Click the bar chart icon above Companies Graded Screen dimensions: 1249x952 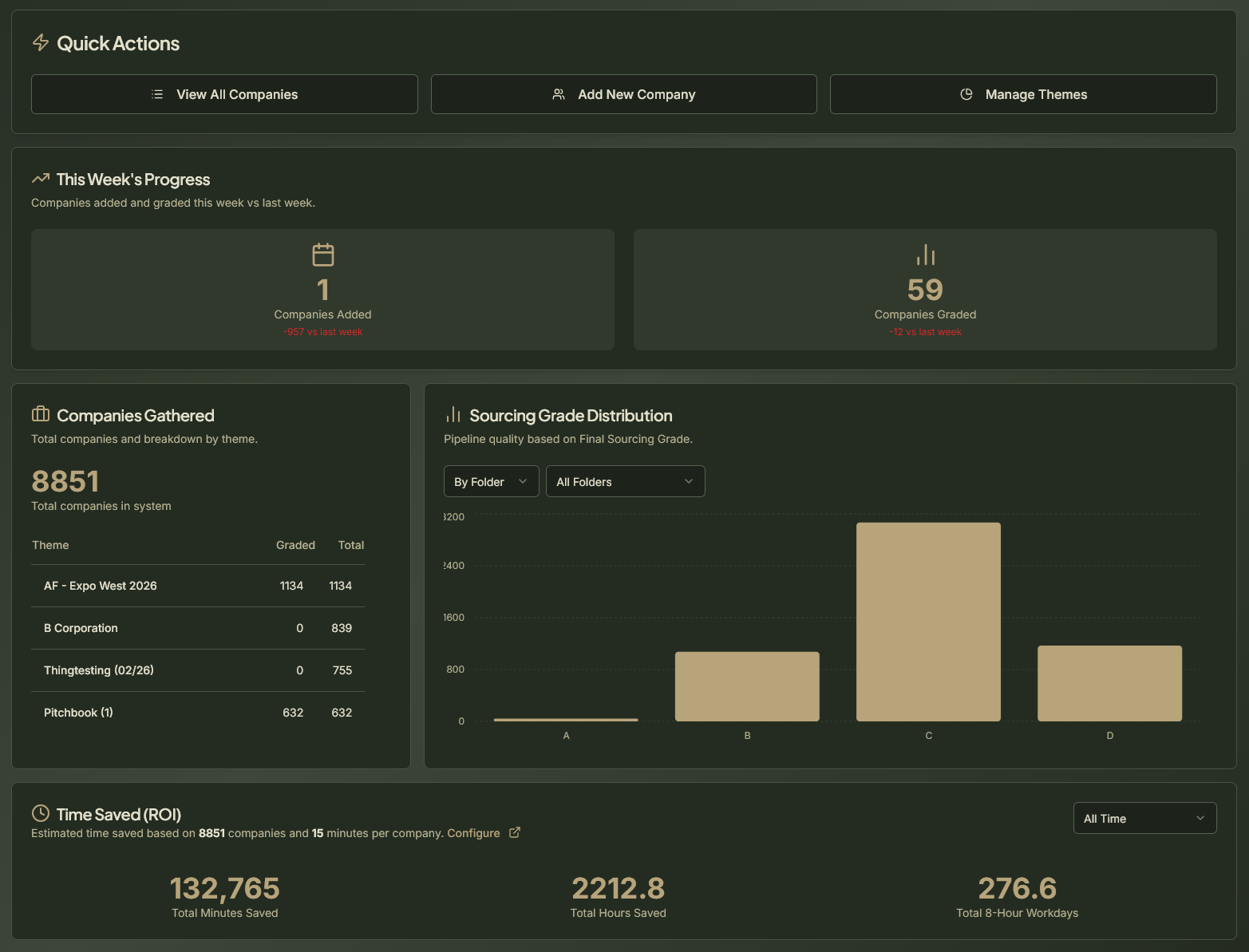pyautogui.click(x=925, y=254)
